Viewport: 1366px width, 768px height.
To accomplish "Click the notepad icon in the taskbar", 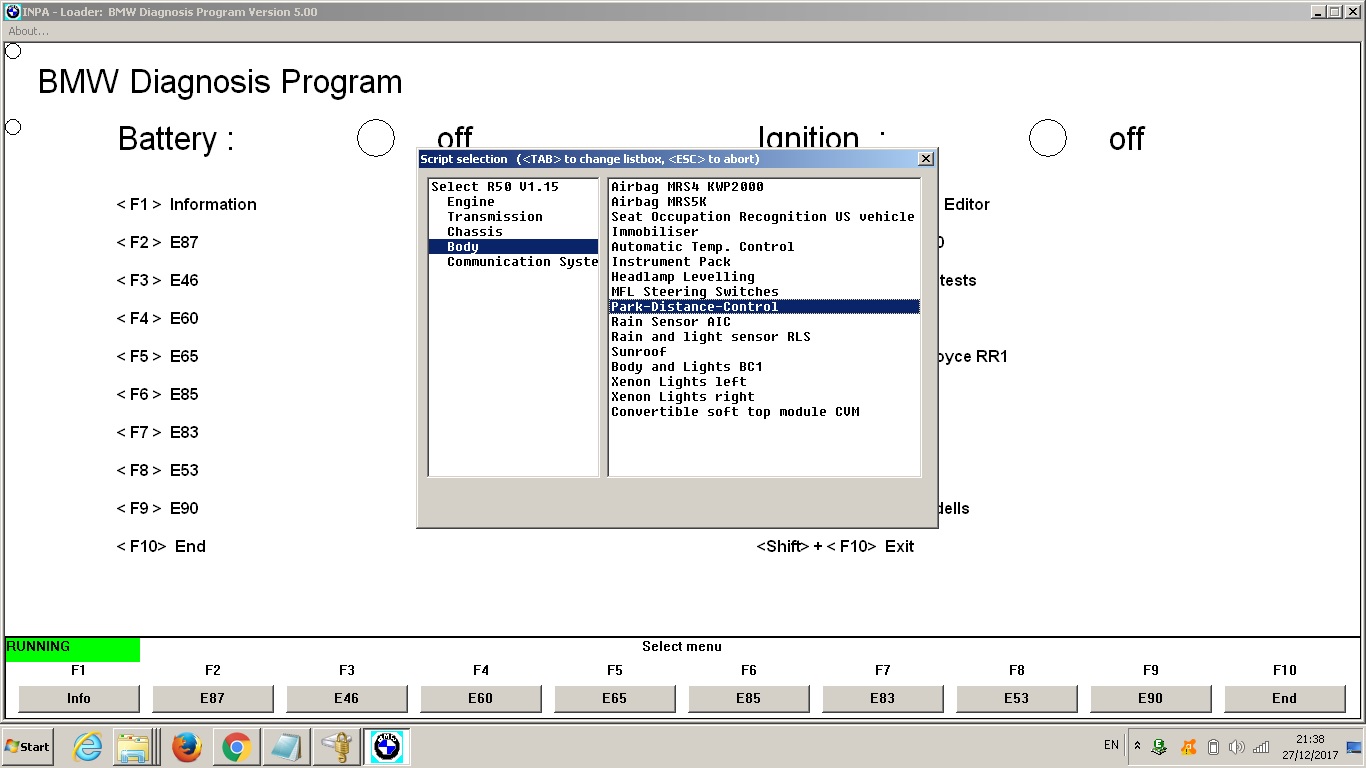I will (x=286, y=747).
